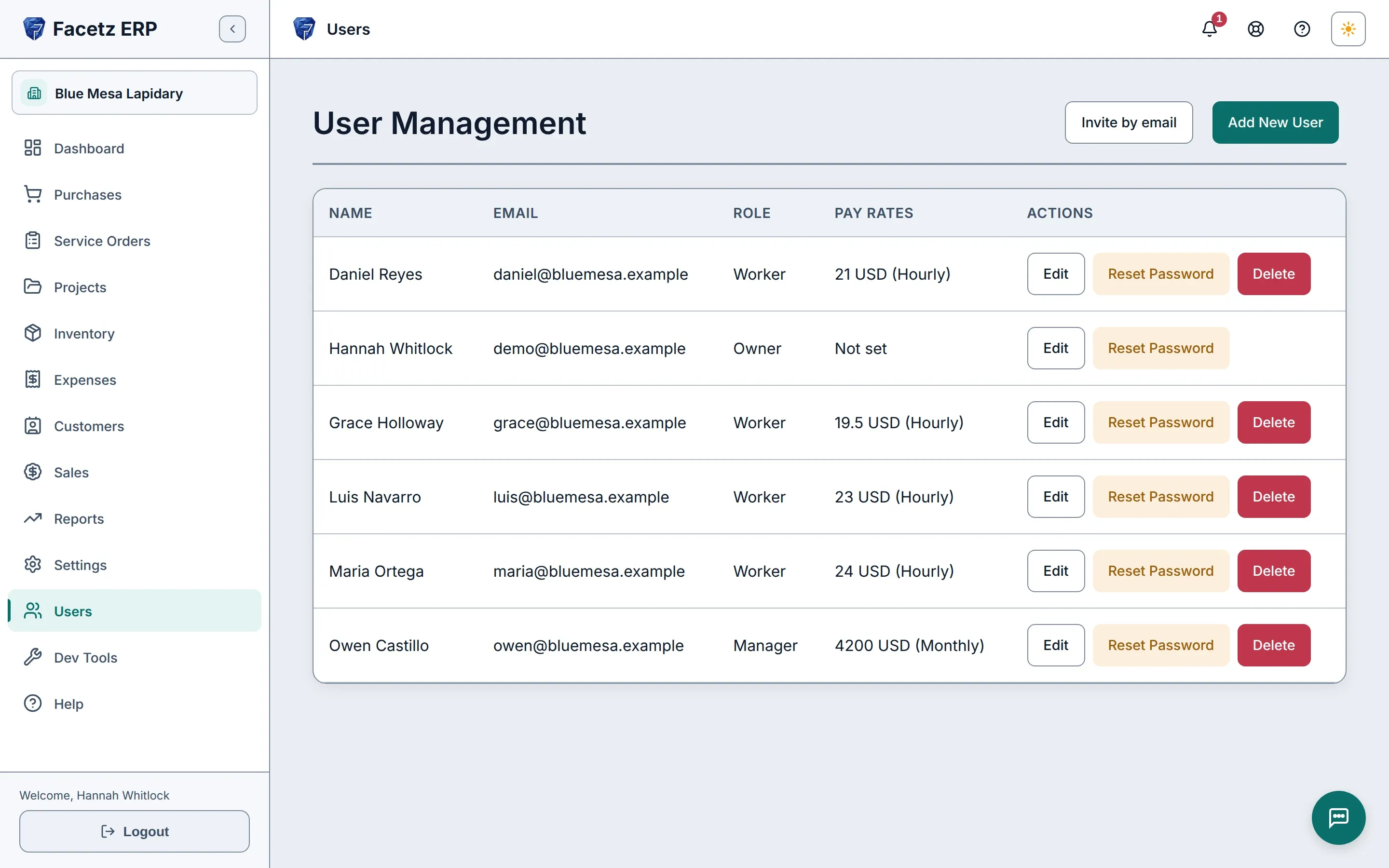Click pay rate 19.5 USD (Hourly)
The image size is (1389, 868).
[x=899, y=422]
